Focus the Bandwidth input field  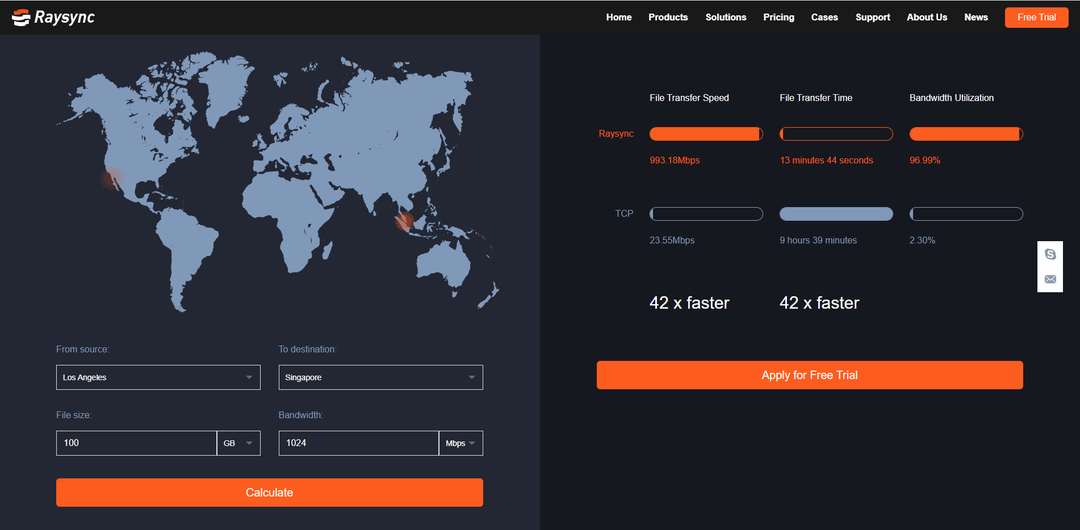tap(359, 443)
